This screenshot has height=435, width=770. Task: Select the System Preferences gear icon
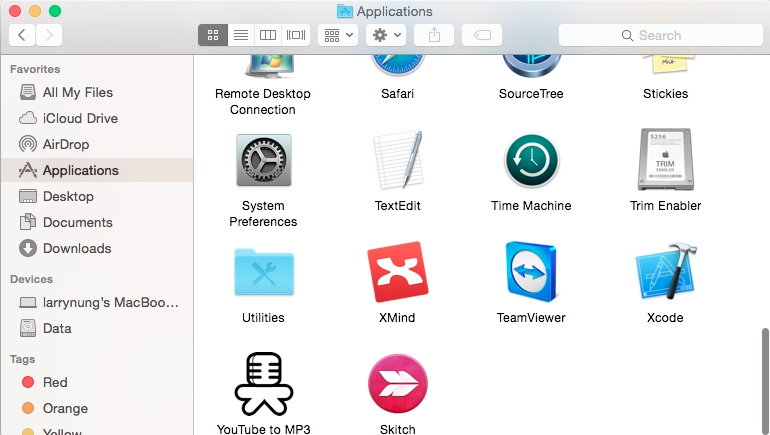264,161
